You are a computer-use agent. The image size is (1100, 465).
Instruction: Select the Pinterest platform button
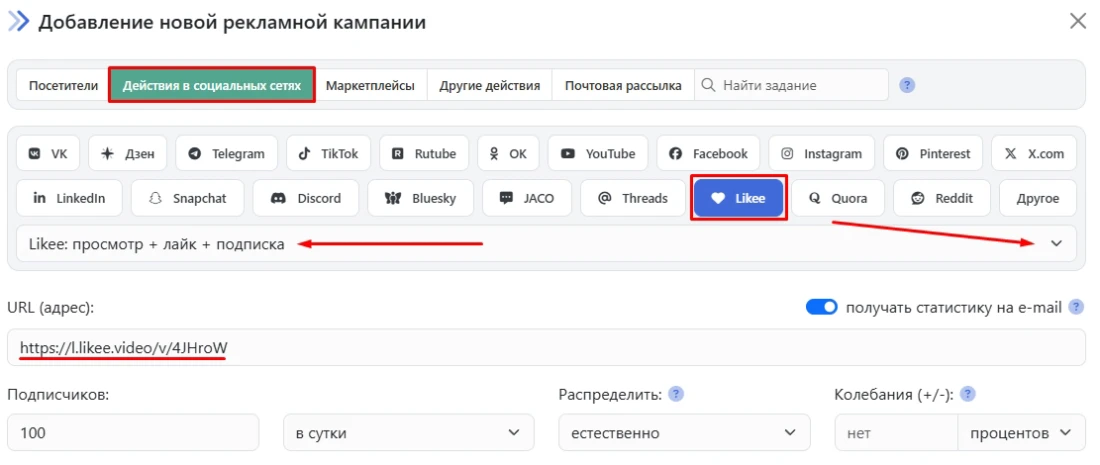click(x=933, y=154)
